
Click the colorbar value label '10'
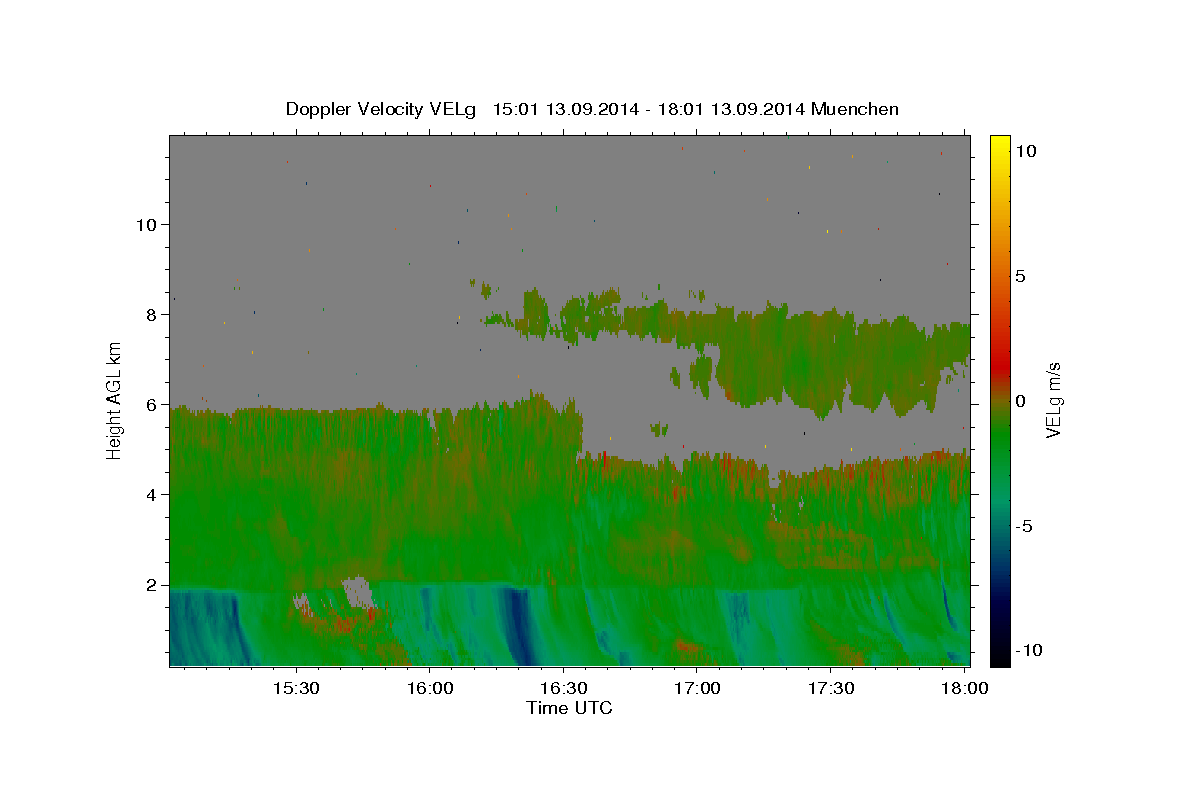(x=1025, y=150)
